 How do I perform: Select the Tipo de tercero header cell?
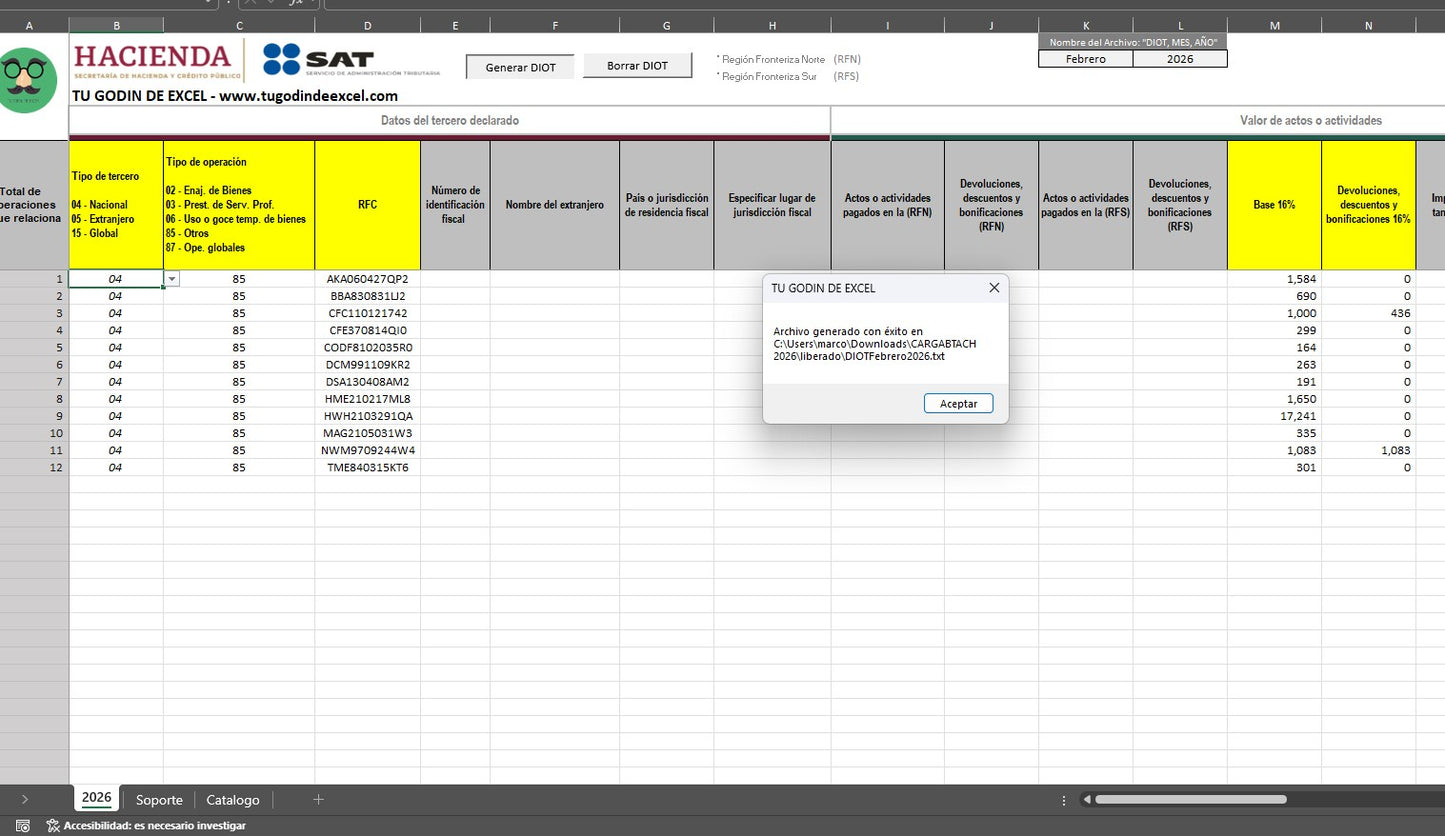[116, 205]
